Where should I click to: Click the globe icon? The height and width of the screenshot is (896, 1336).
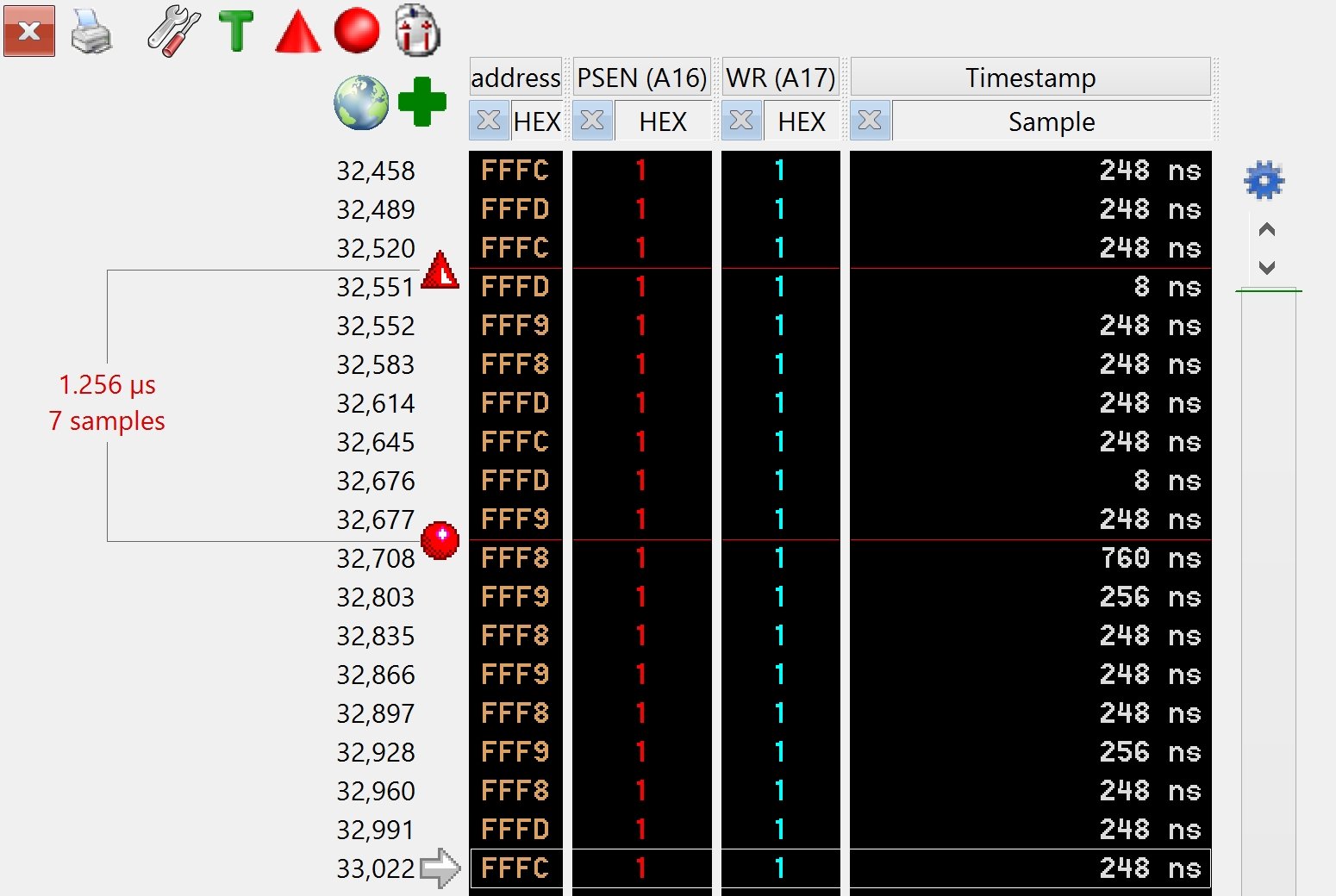[362, 103]
